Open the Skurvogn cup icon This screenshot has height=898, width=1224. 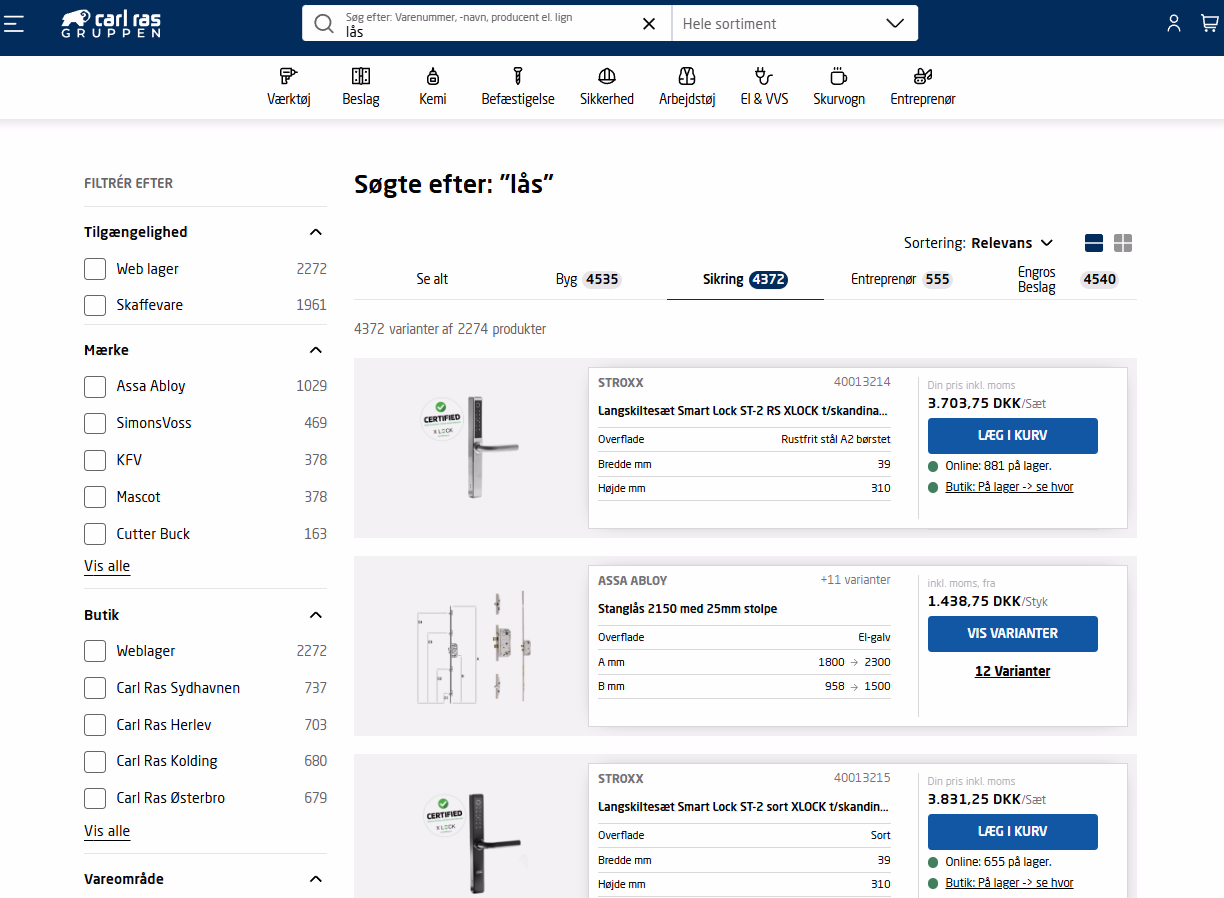coord(838,76)
